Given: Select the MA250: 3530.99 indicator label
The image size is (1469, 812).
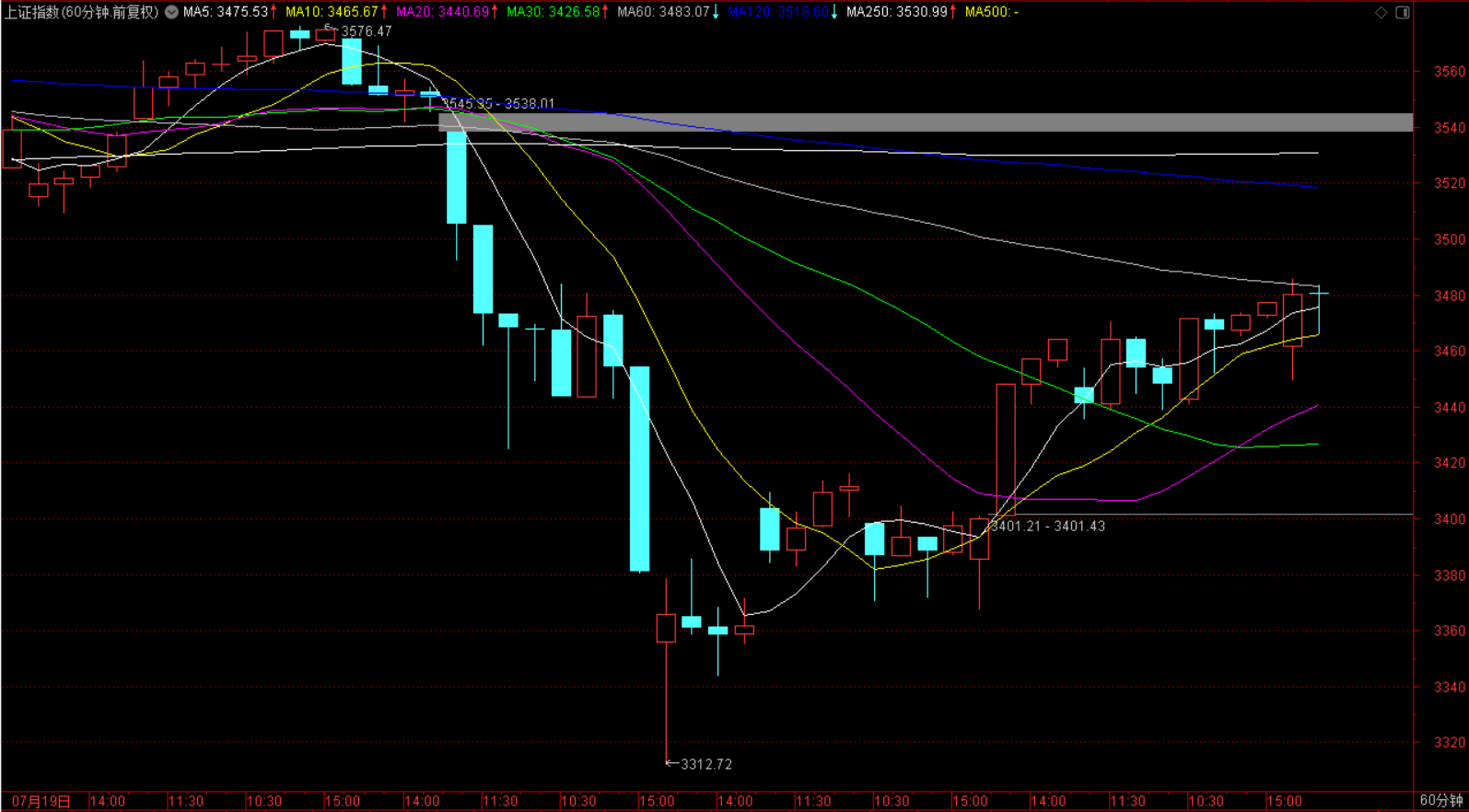Looking at the screenshot, I should tap(897, 12).
